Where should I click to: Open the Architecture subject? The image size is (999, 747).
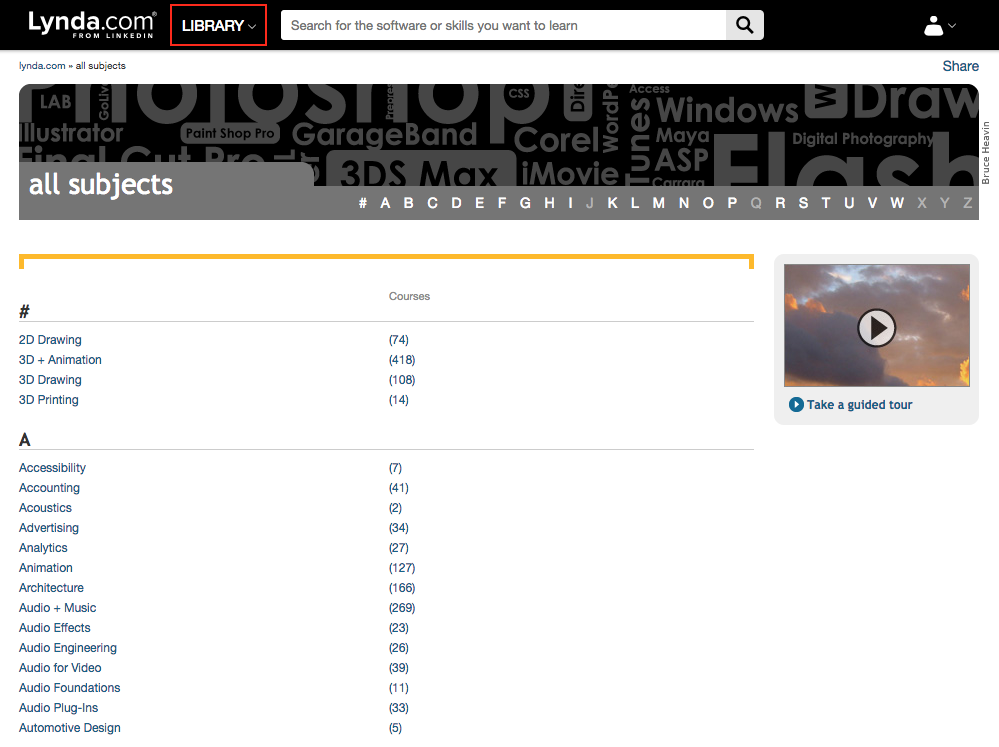[51, 588]
